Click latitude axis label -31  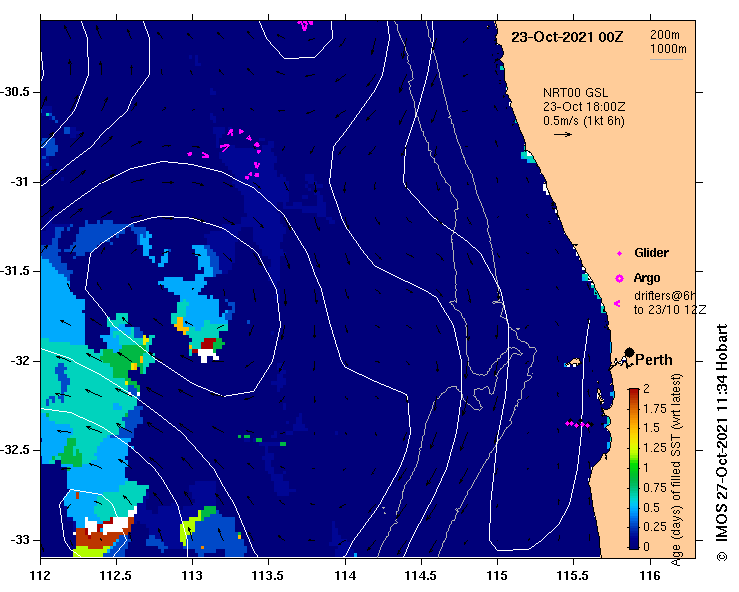pos(20,181)
